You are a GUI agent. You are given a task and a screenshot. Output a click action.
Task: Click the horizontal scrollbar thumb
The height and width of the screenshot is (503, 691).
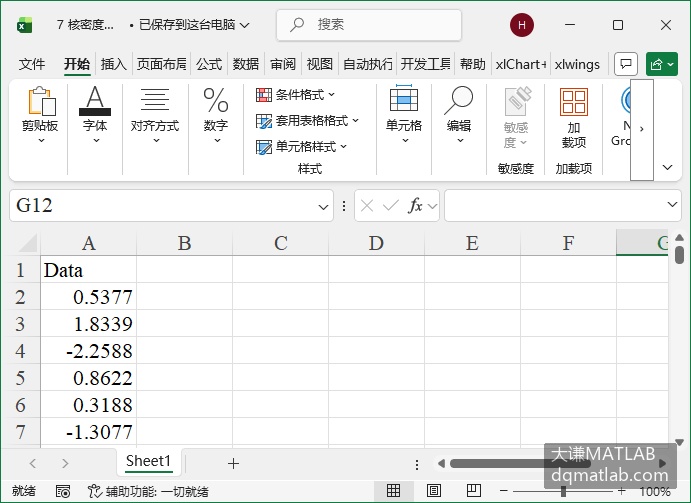(x=520, y=463)
